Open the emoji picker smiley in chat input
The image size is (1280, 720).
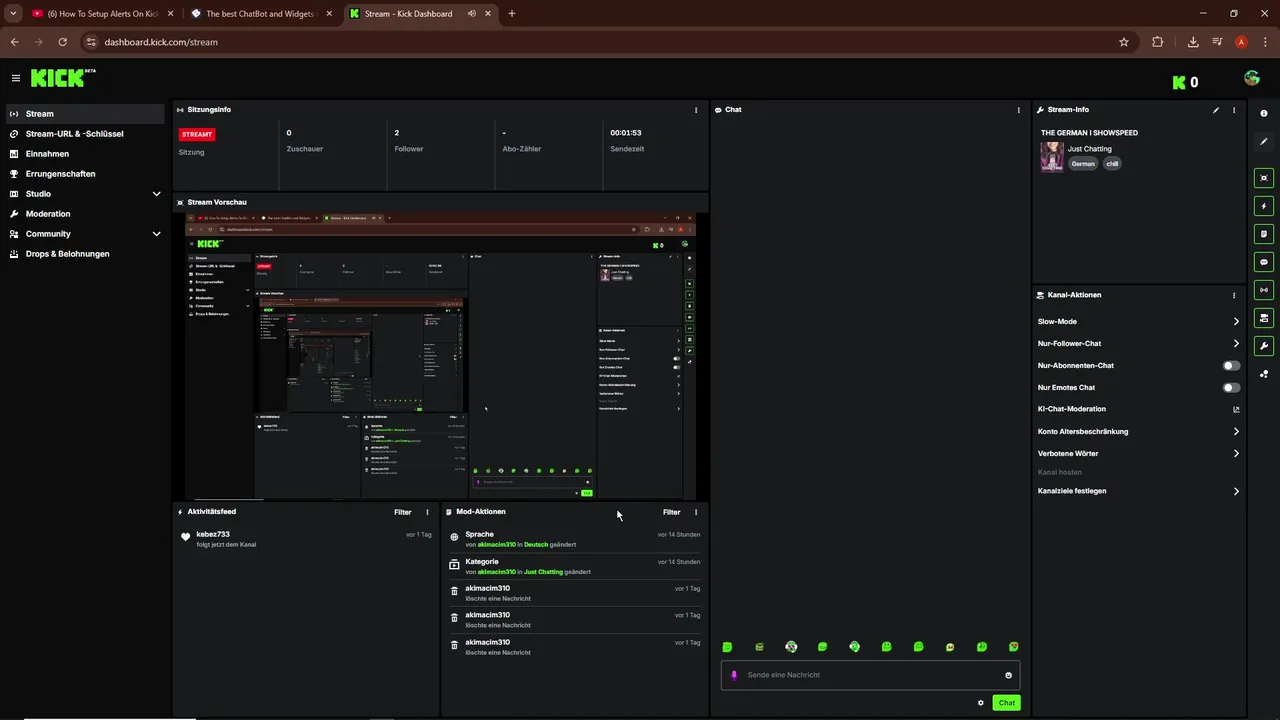pyautogui.click(x=1008, y=675)
